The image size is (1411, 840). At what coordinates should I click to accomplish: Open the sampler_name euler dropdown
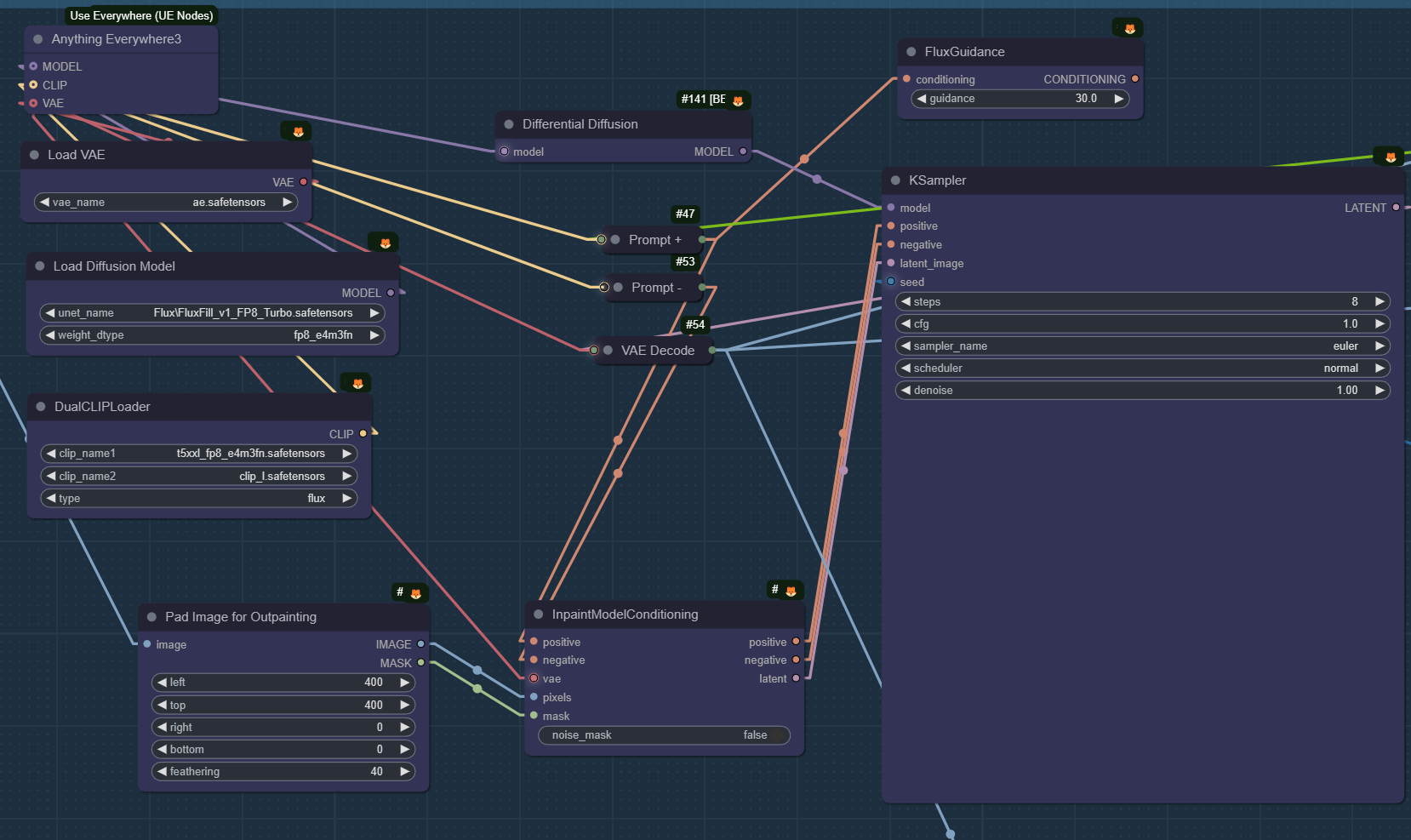[x=1141, y=346]
